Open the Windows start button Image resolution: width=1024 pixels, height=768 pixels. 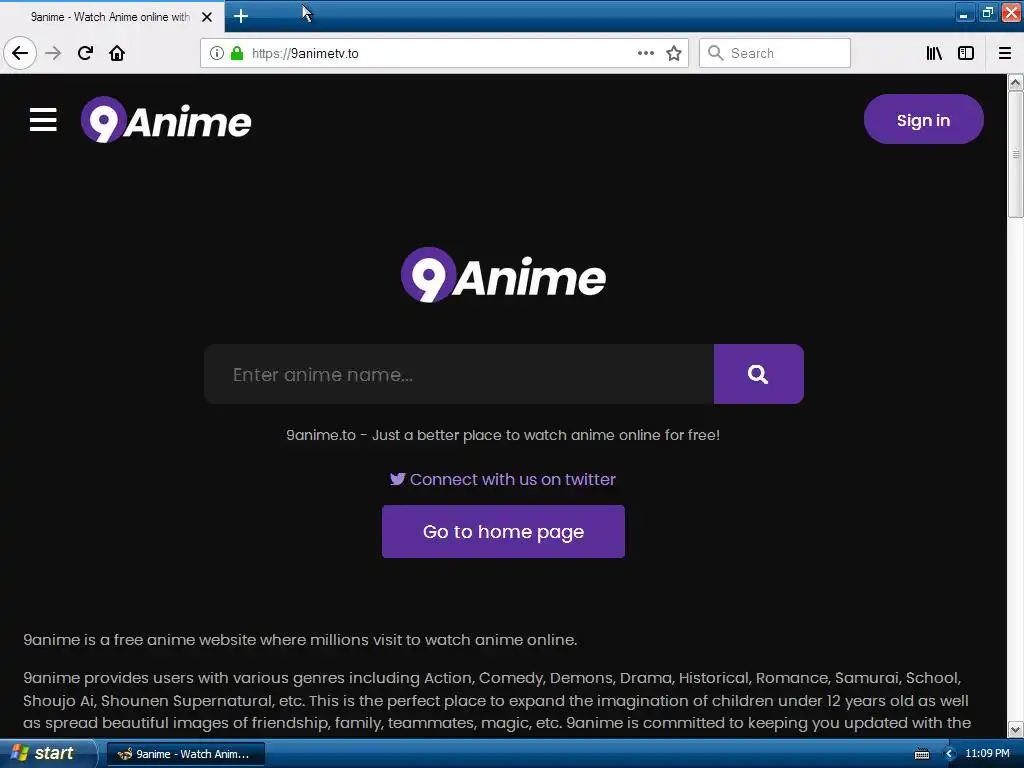[47, 754]
